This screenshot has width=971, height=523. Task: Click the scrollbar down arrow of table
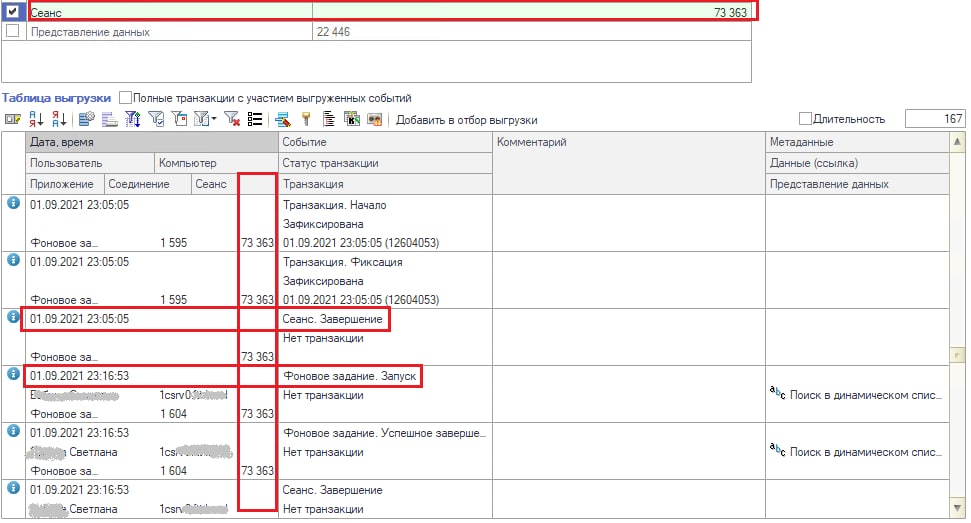(x=957, y=509)
